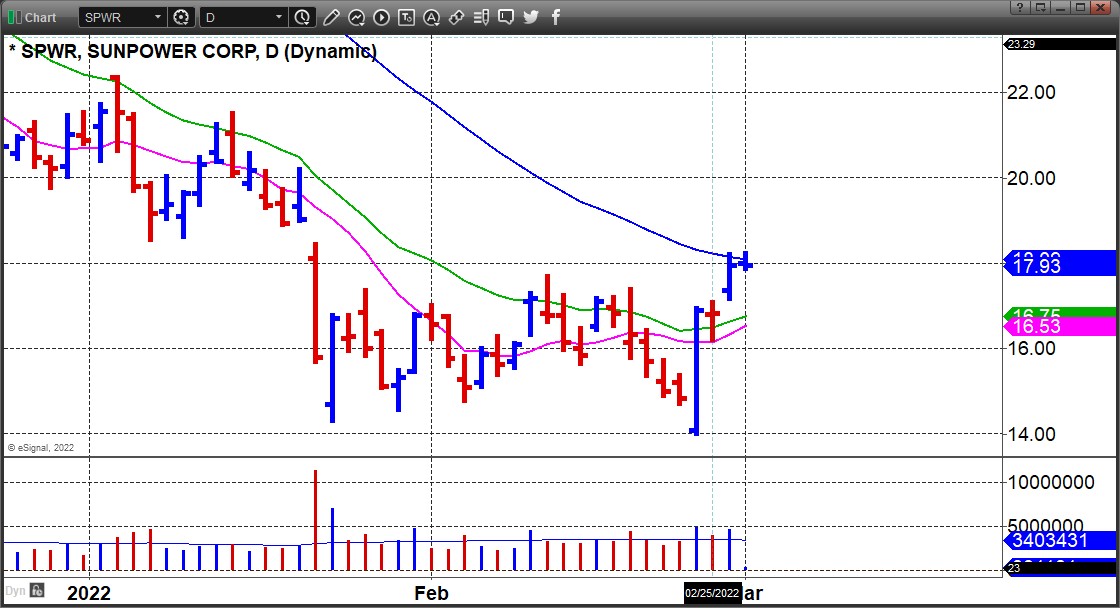The image size is (1120, 608).
Task: Maximize the Chart window
Action: (1081, 7)
